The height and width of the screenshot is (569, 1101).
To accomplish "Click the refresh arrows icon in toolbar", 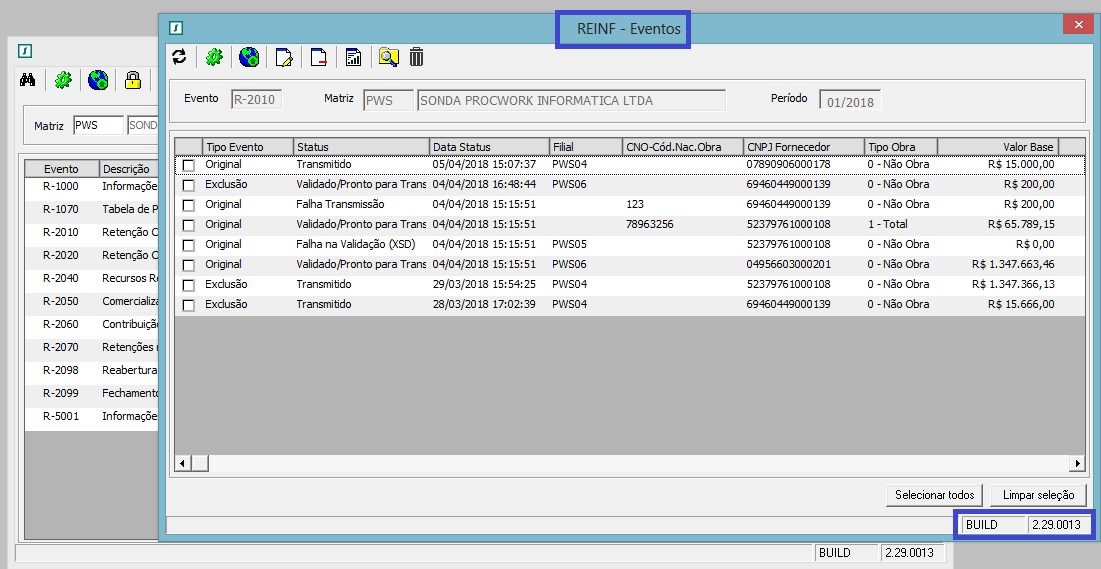I will click(x=179, y=57).
